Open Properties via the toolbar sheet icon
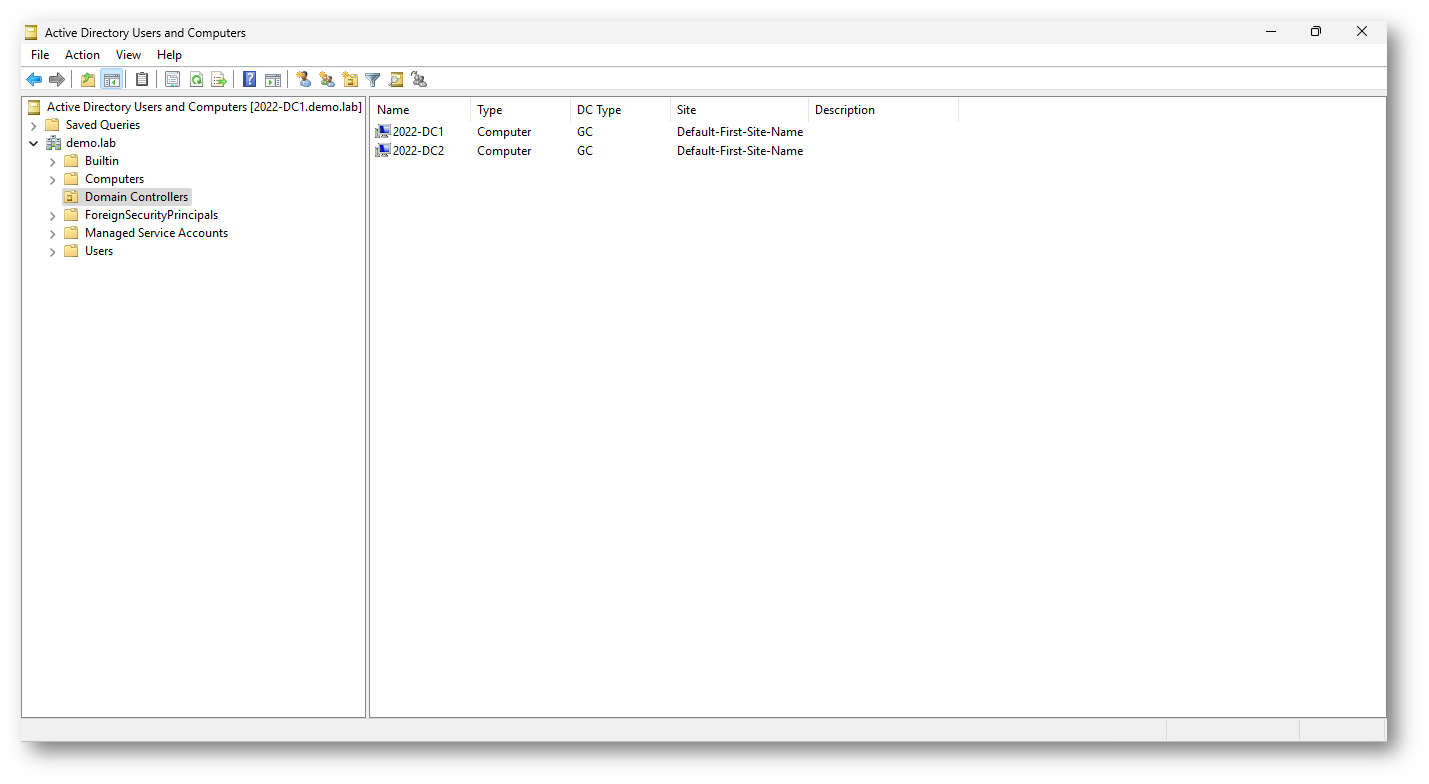The height and width of the screenshot is (784, 1429). tap(173, 80)
